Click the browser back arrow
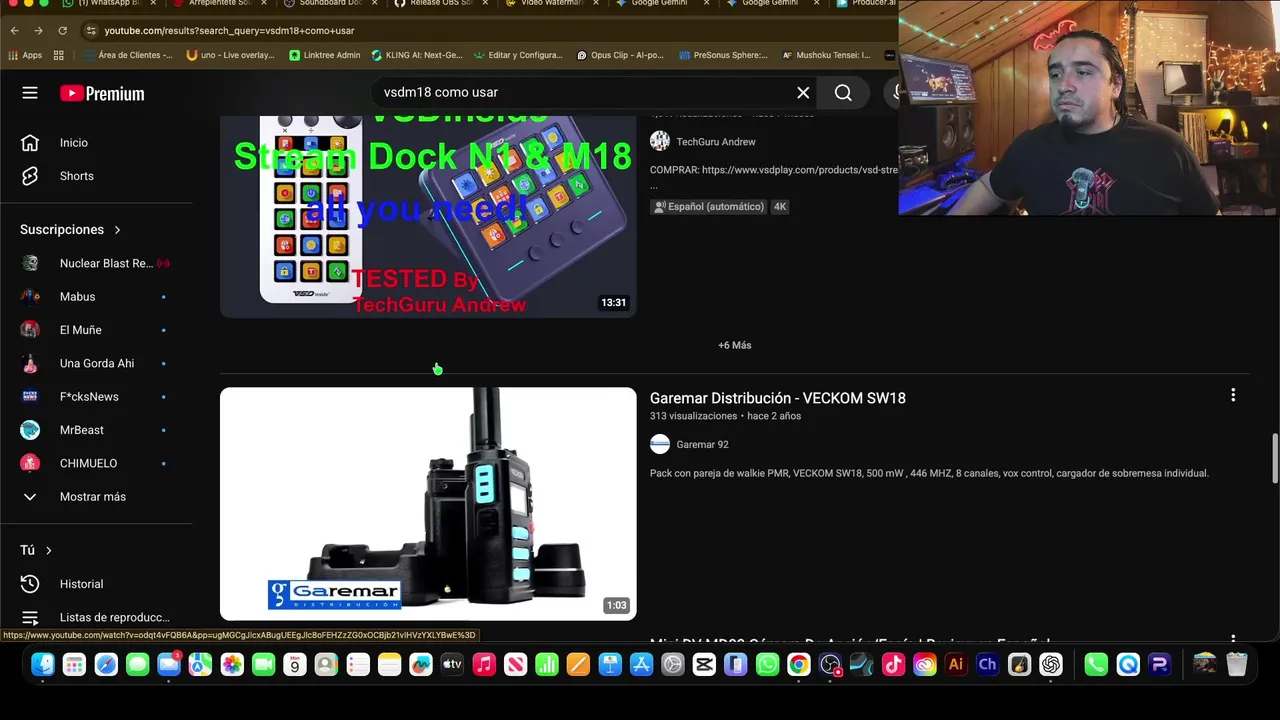 click(x=15, y=31)
